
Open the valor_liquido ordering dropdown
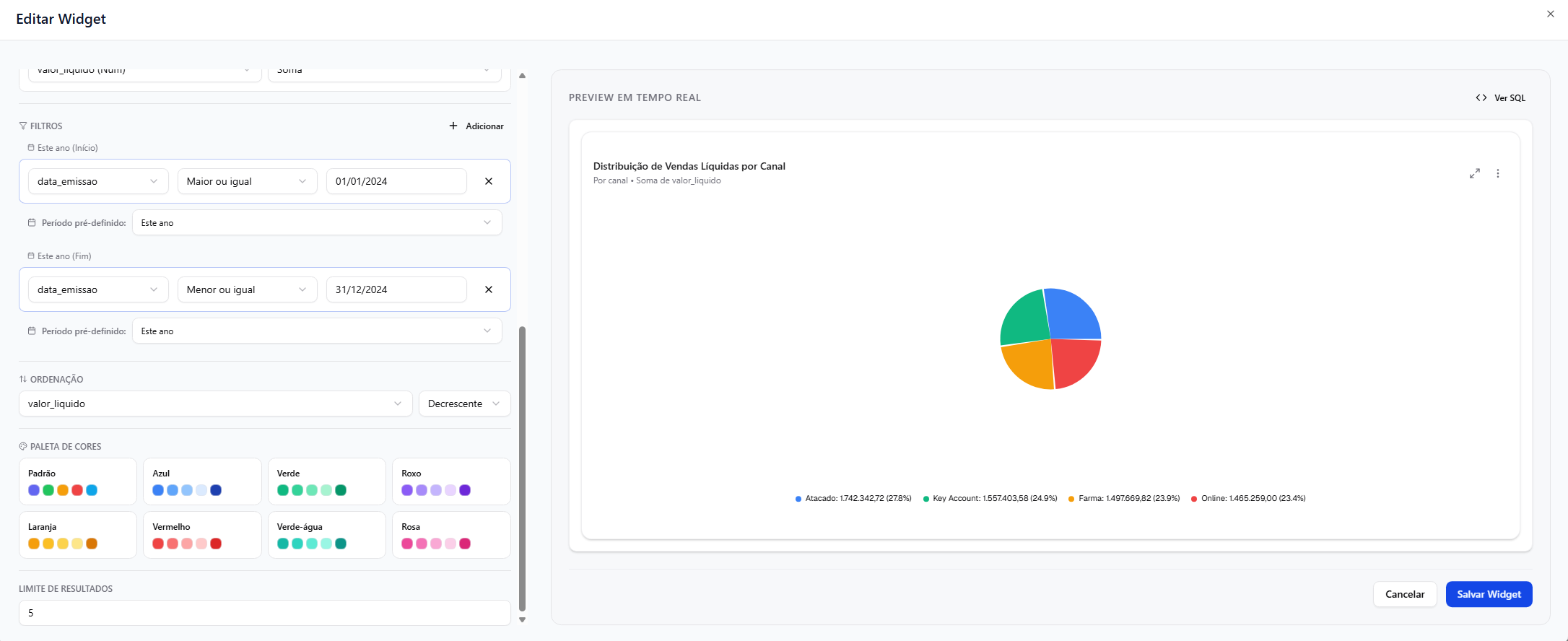click(x=215, y=404)
